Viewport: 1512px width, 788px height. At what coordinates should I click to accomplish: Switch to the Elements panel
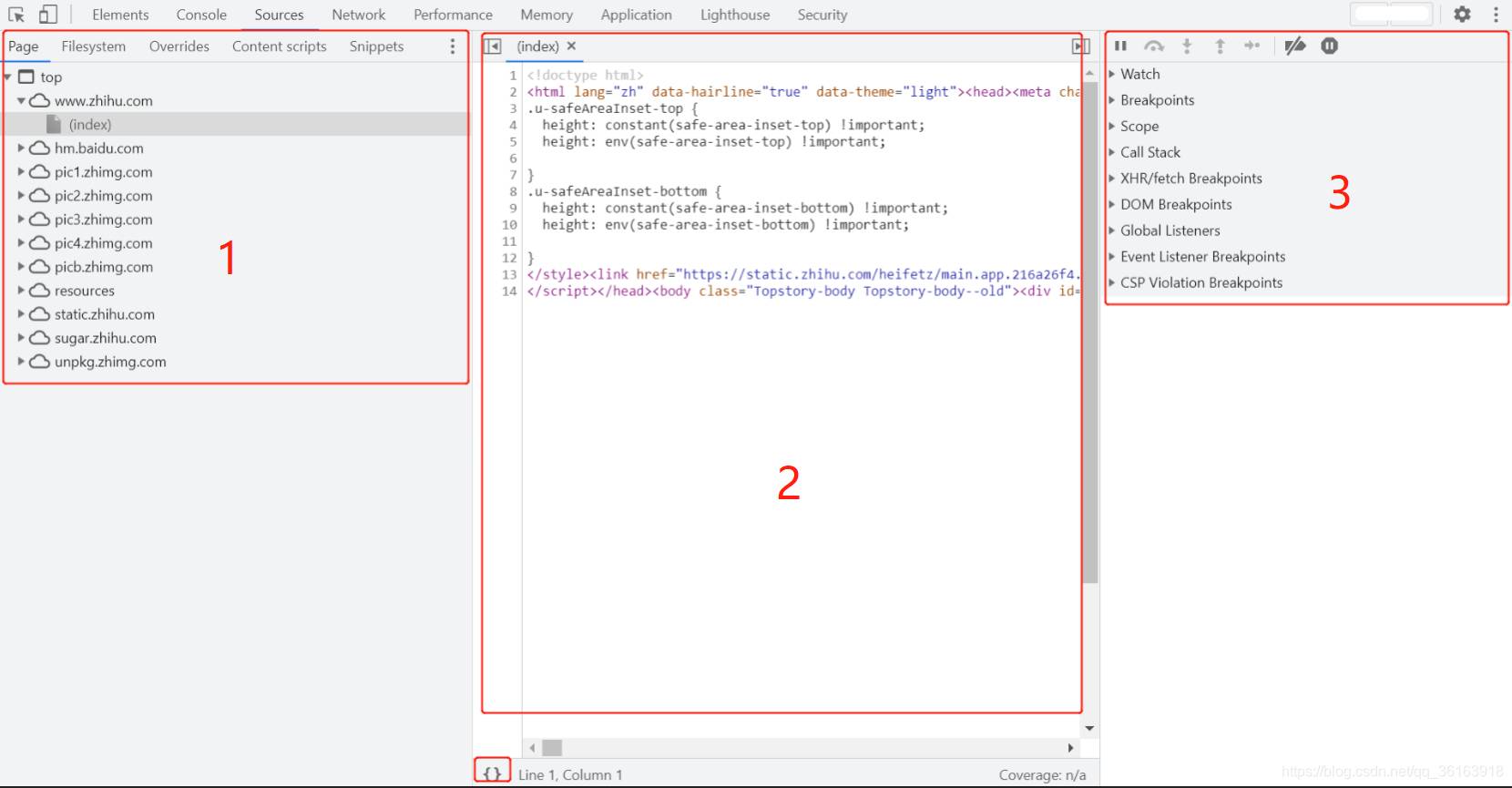tap(120, 15)
